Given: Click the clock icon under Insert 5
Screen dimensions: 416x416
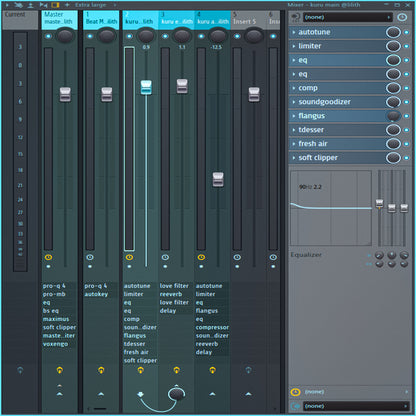Looking at the screenshot, I should (237, 257).
